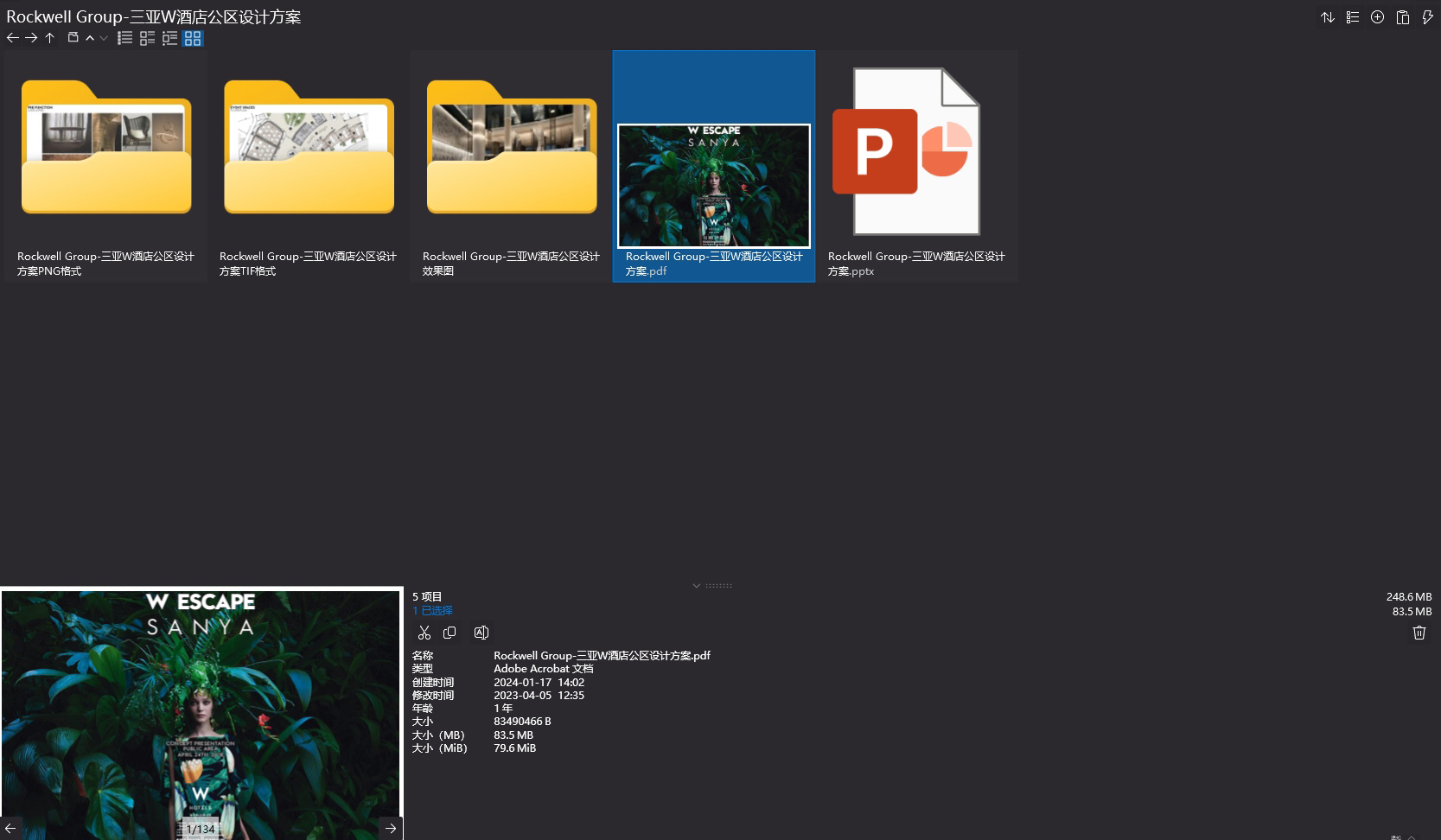The height and width of the screenshot is (840, 1441).
Task: Switch to large thumbnails grid view
Action: [193, 38]
